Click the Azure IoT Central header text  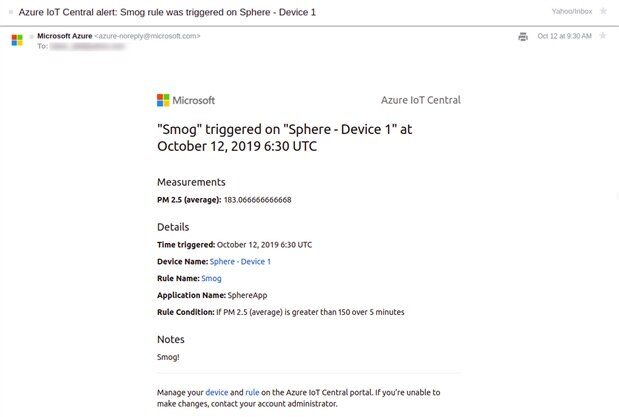[421, 100]
